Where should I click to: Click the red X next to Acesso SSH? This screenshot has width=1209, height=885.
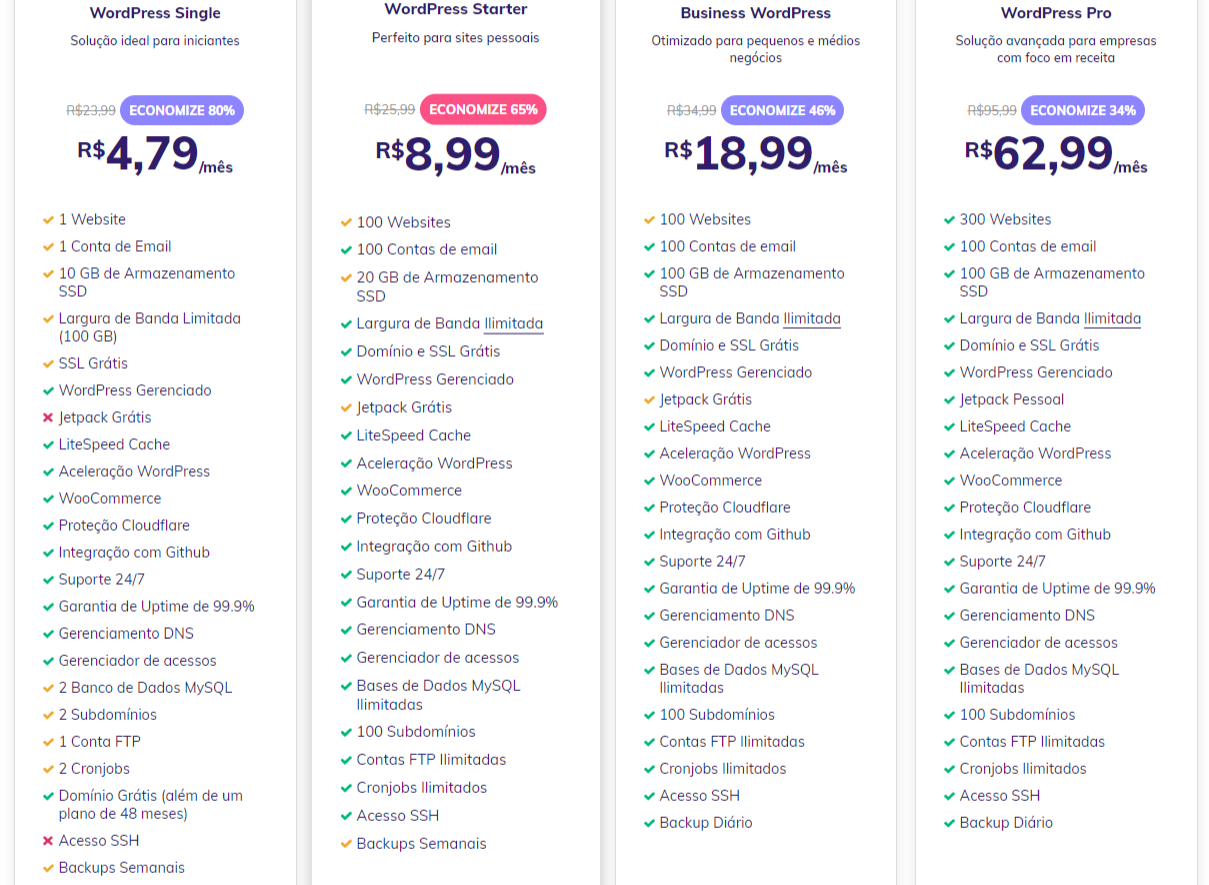pos(48,841)
